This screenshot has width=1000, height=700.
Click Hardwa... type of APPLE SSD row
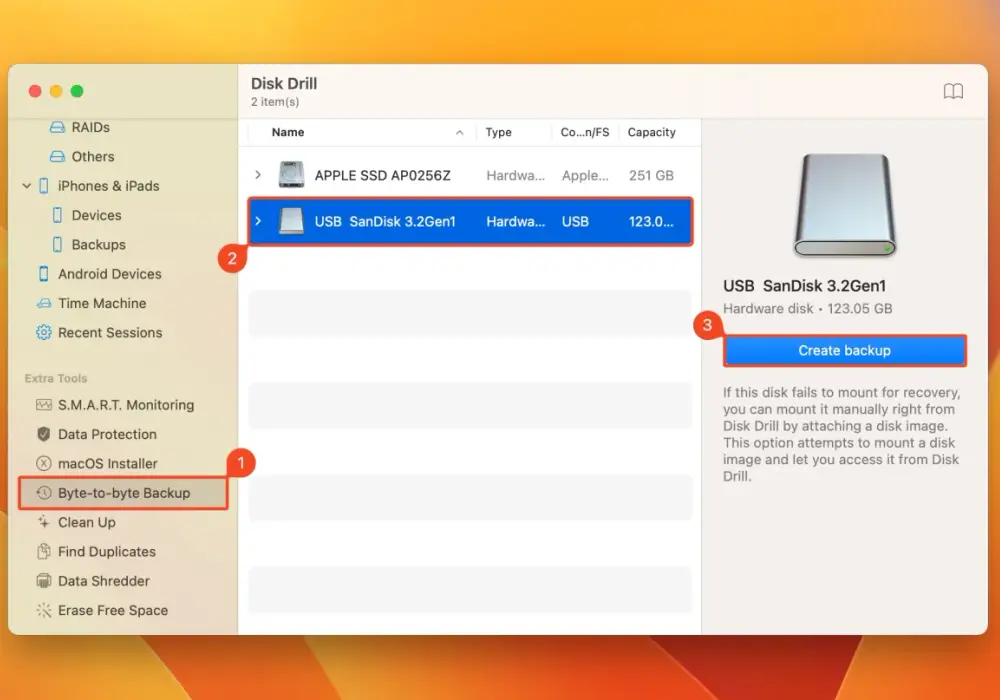[x=515, y=175]
